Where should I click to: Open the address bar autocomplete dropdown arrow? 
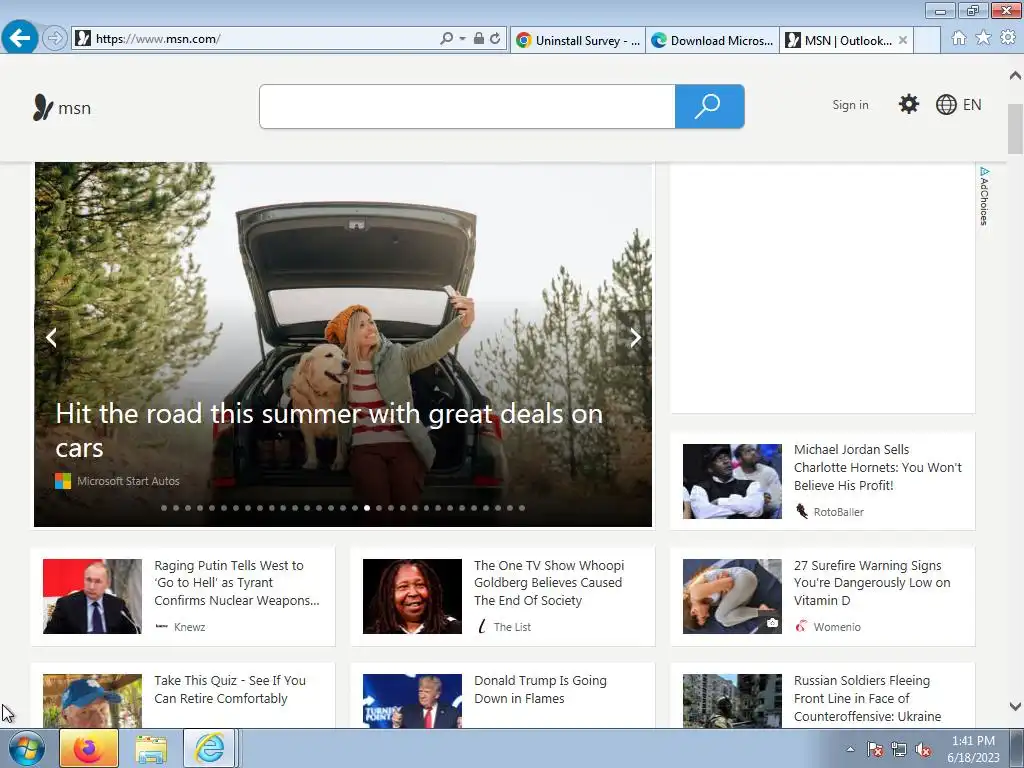(462, 39)
